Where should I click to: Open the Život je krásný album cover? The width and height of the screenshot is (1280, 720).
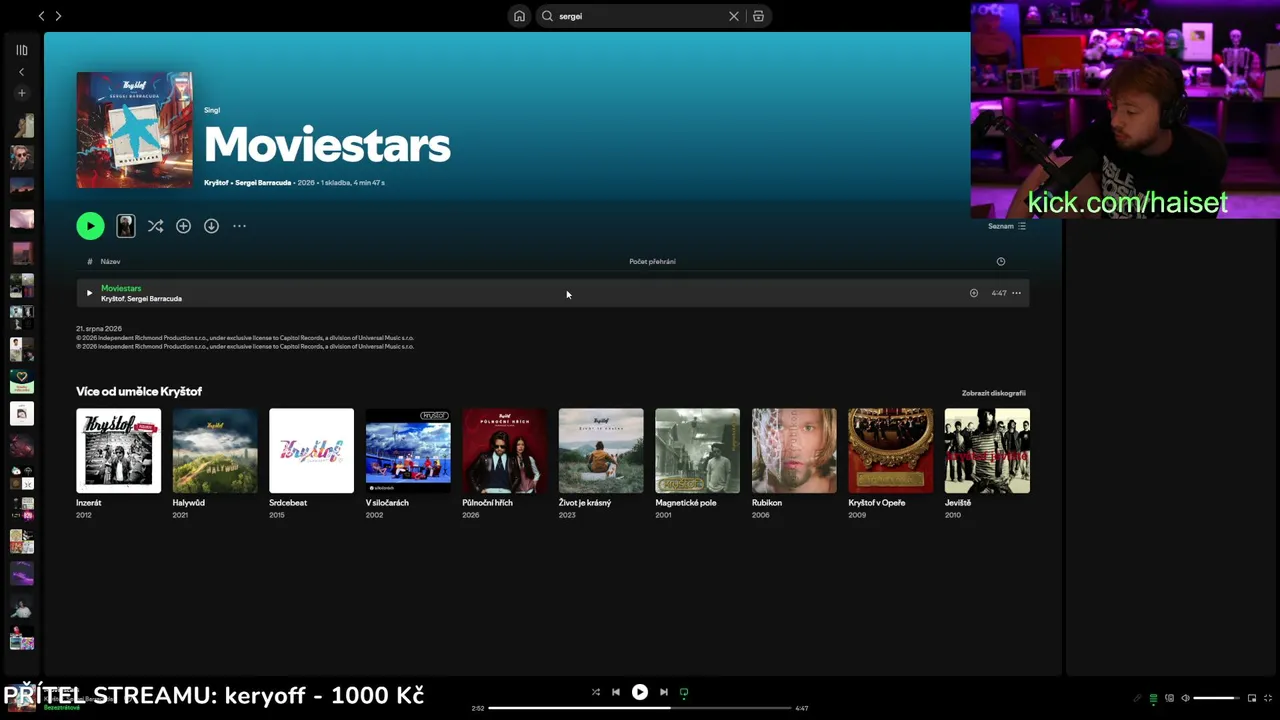tap(601, 450)
